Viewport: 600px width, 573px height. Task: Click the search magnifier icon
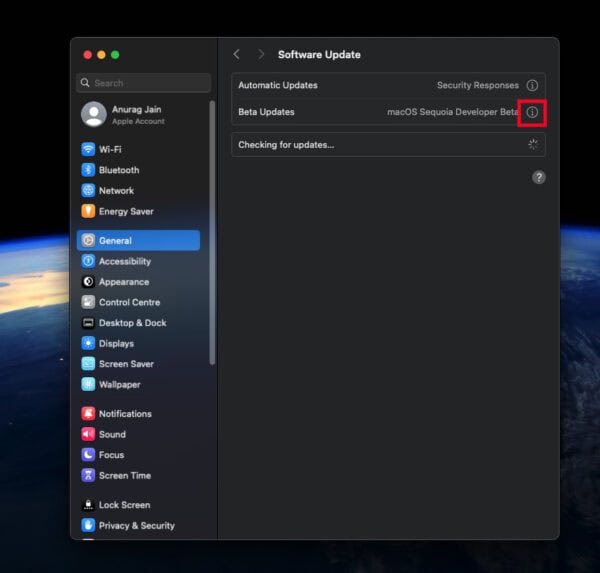point(85,83)
